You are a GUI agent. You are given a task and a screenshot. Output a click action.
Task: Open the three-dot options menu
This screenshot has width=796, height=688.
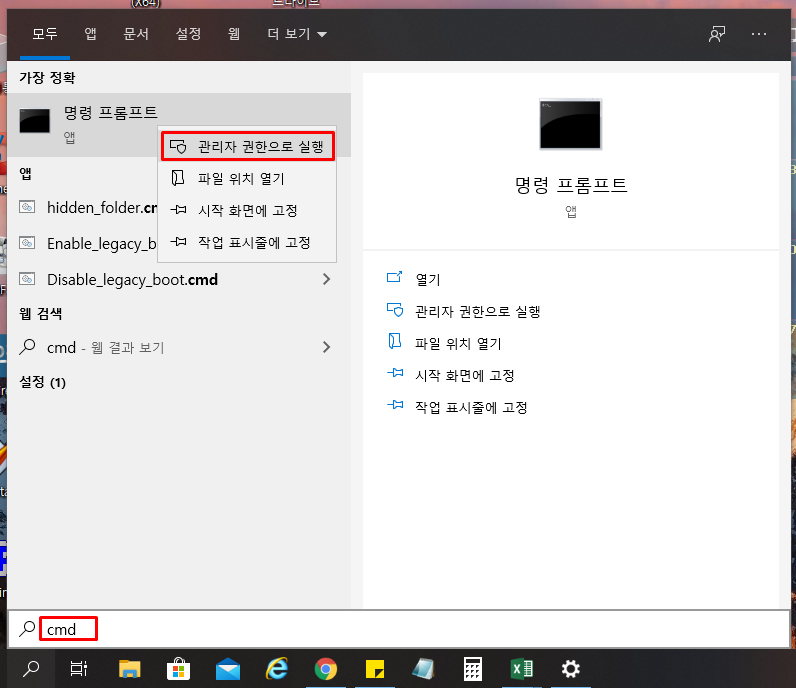[759, 34]
